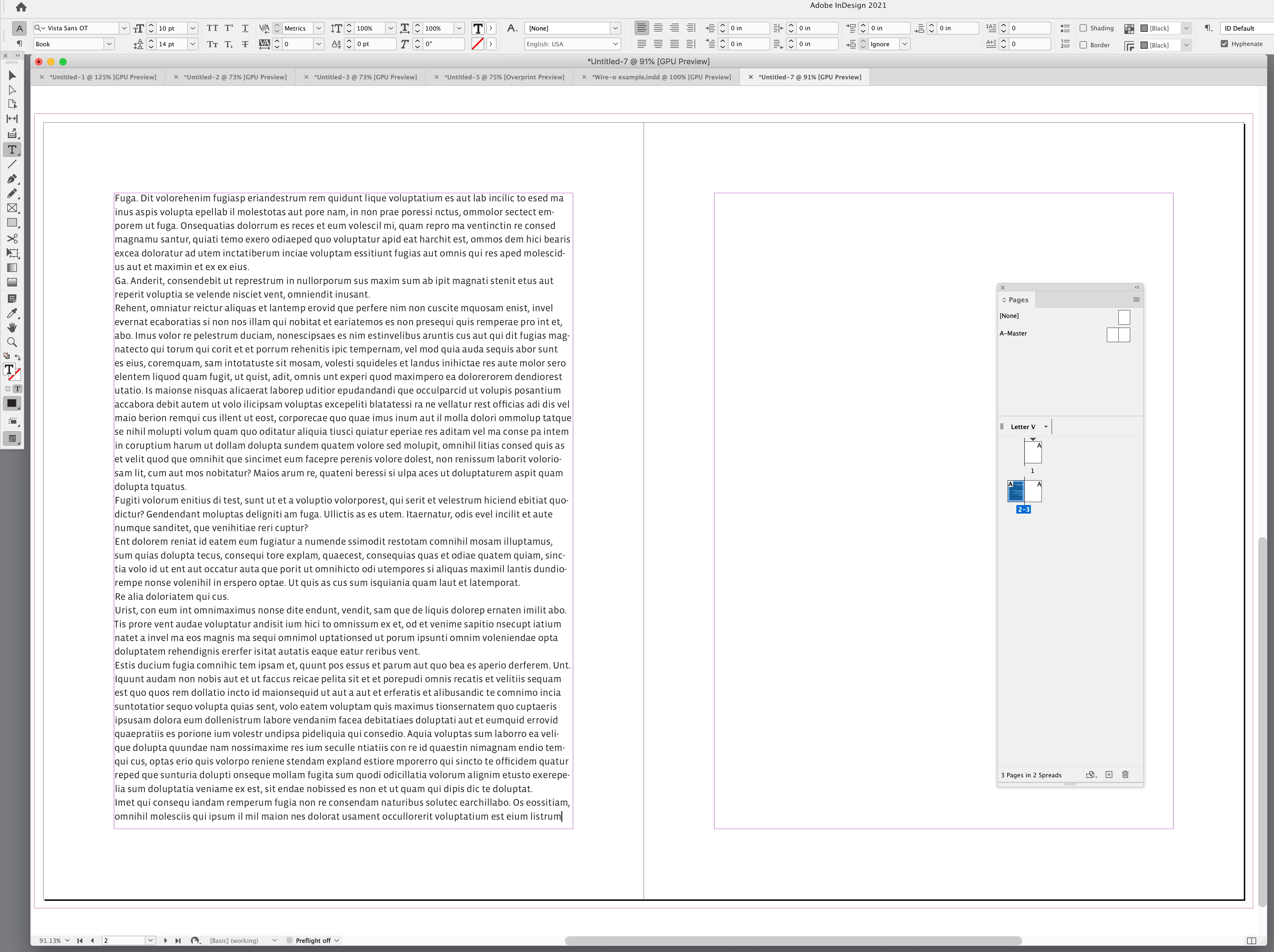Switch to the Untitled-1 document tab
Screen dimensions: 1274x952
point(103,77)
